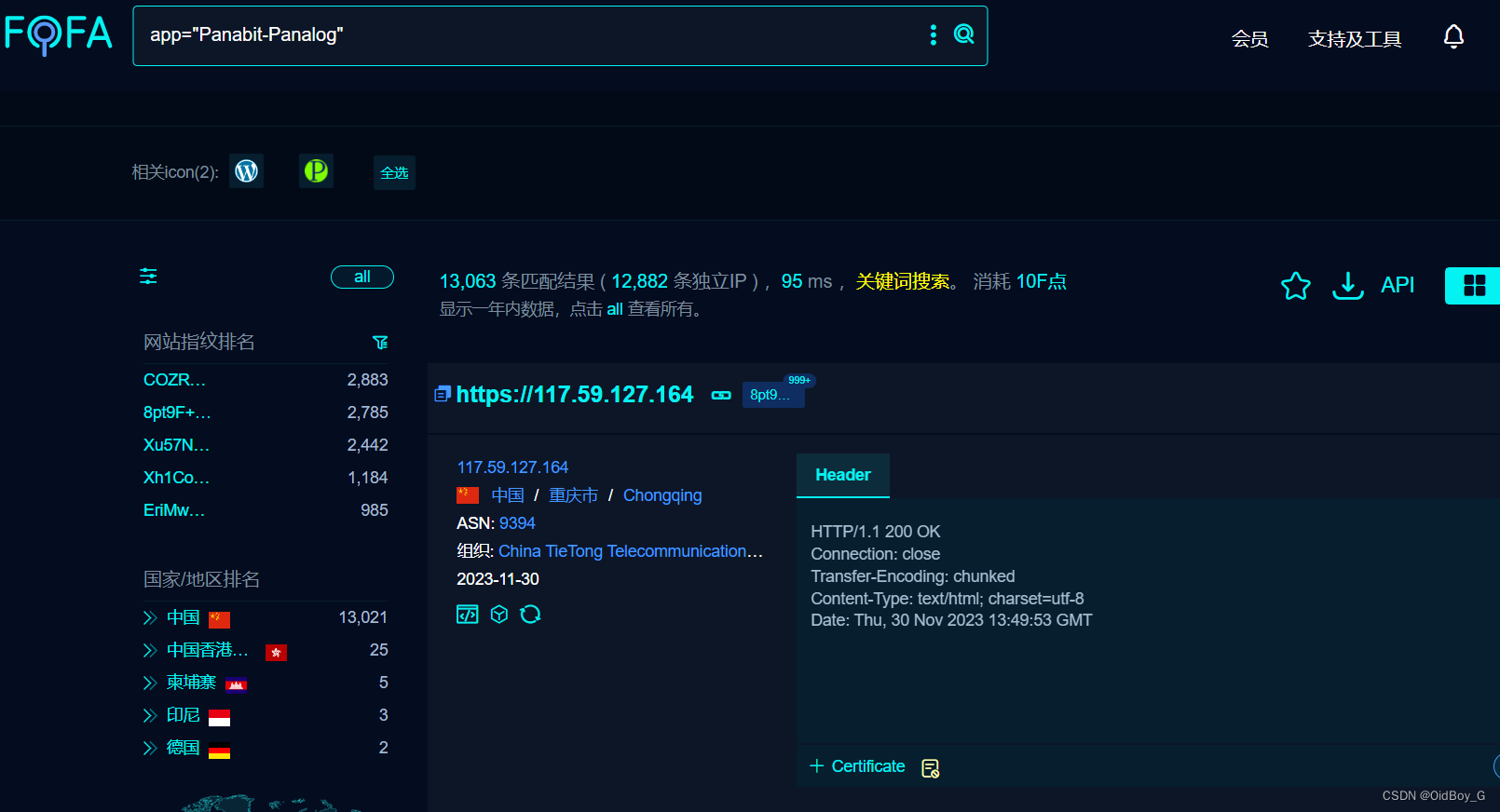Favorite this search with the star icon
The width and height of the screenshot is (1500, 812).
coord(1296,285)
